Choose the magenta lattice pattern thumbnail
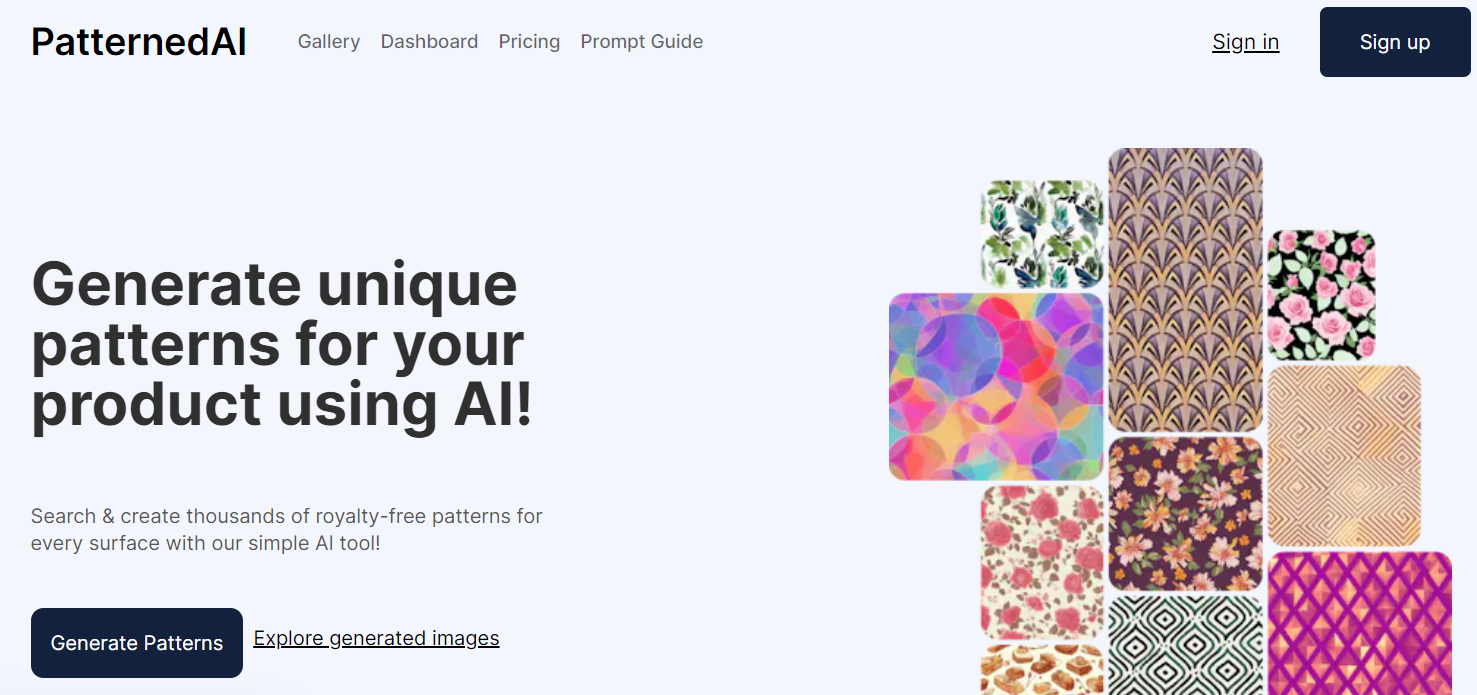This screenshot has width=1477, height=695. coord(1359,624)
